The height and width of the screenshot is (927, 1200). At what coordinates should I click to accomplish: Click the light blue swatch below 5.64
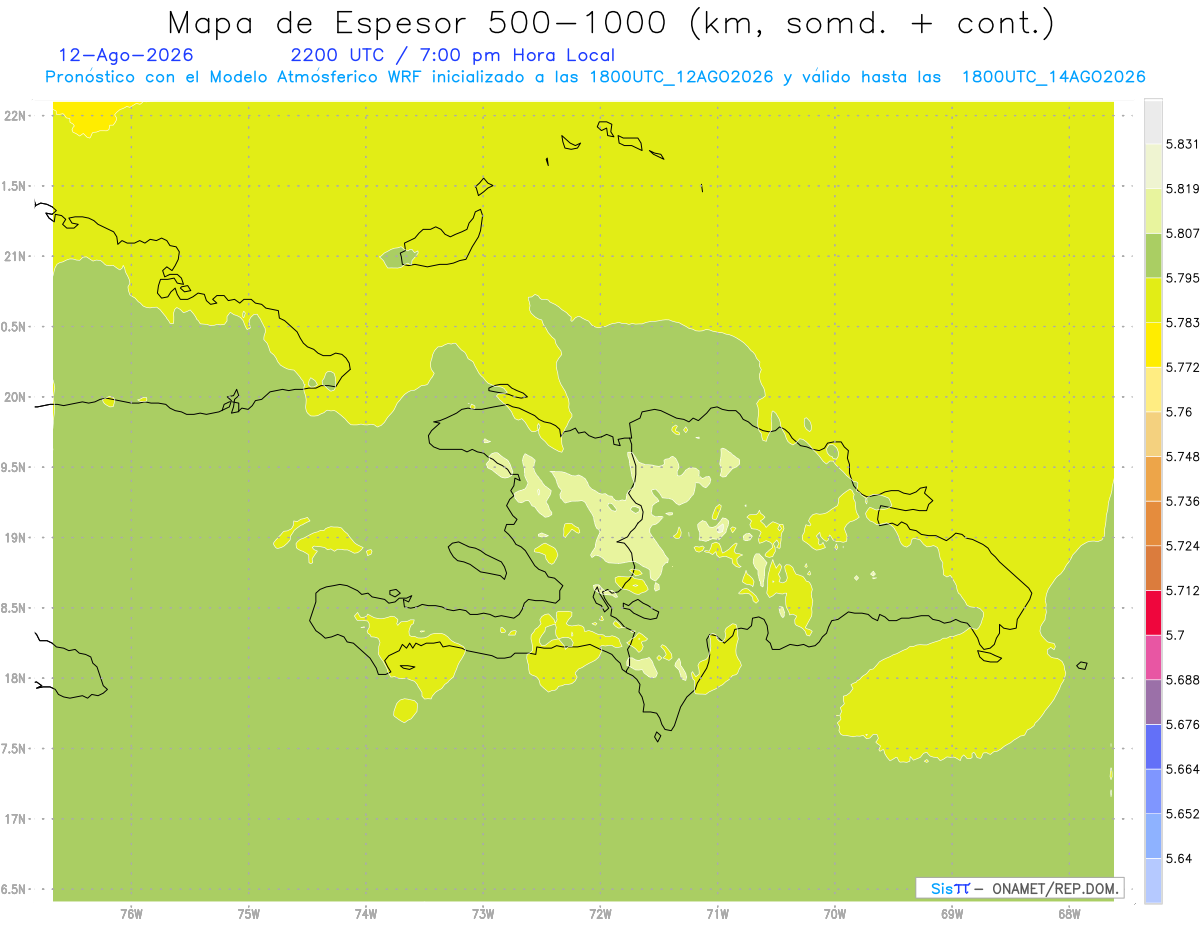pyautogui.click(x=1153, y=881)
